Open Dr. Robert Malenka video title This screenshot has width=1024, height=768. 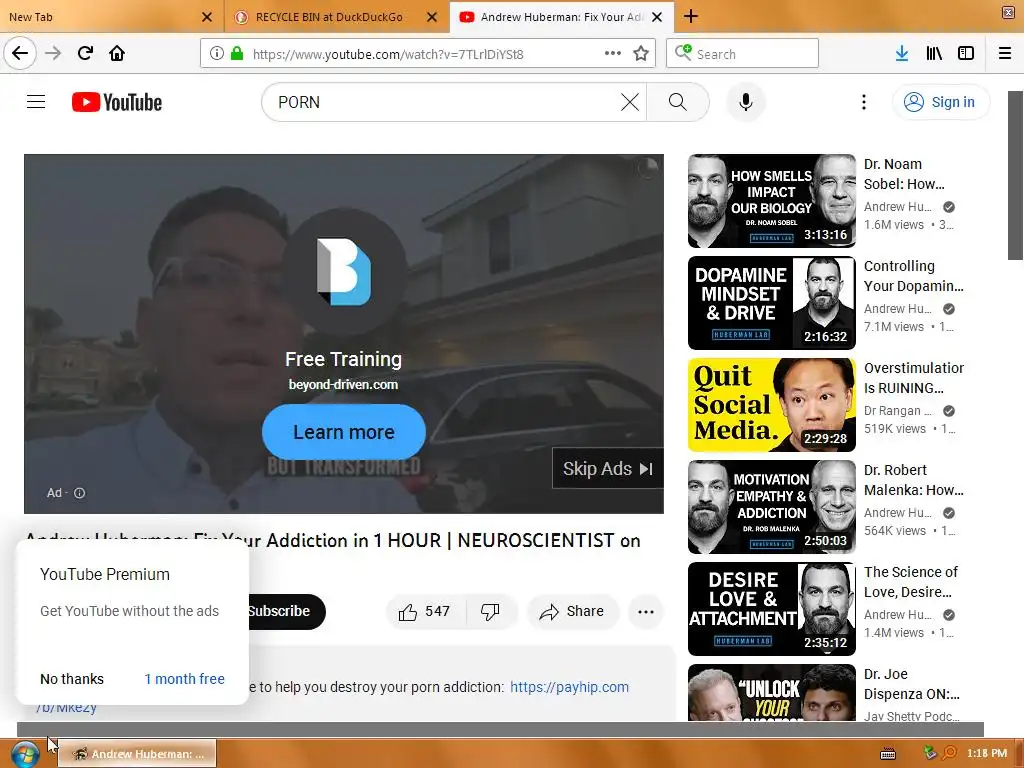(x=913, y=480)
